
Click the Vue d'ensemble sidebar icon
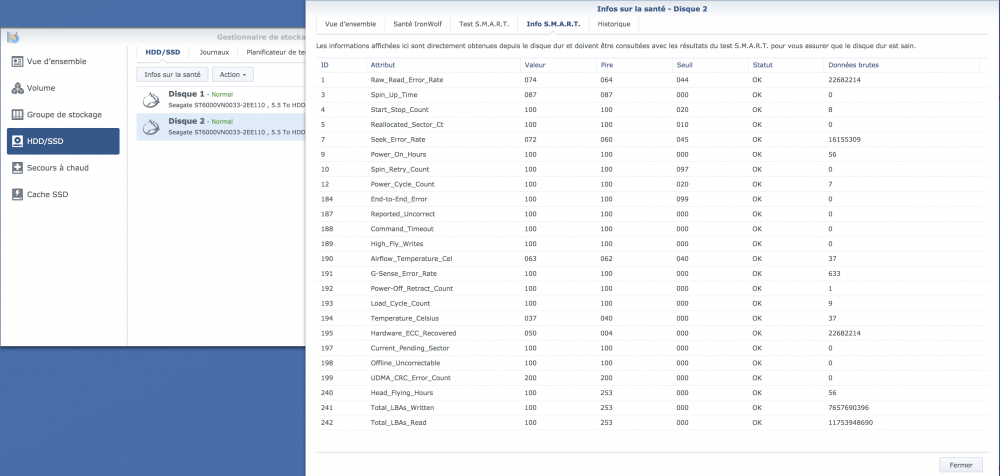click(18, 61)
